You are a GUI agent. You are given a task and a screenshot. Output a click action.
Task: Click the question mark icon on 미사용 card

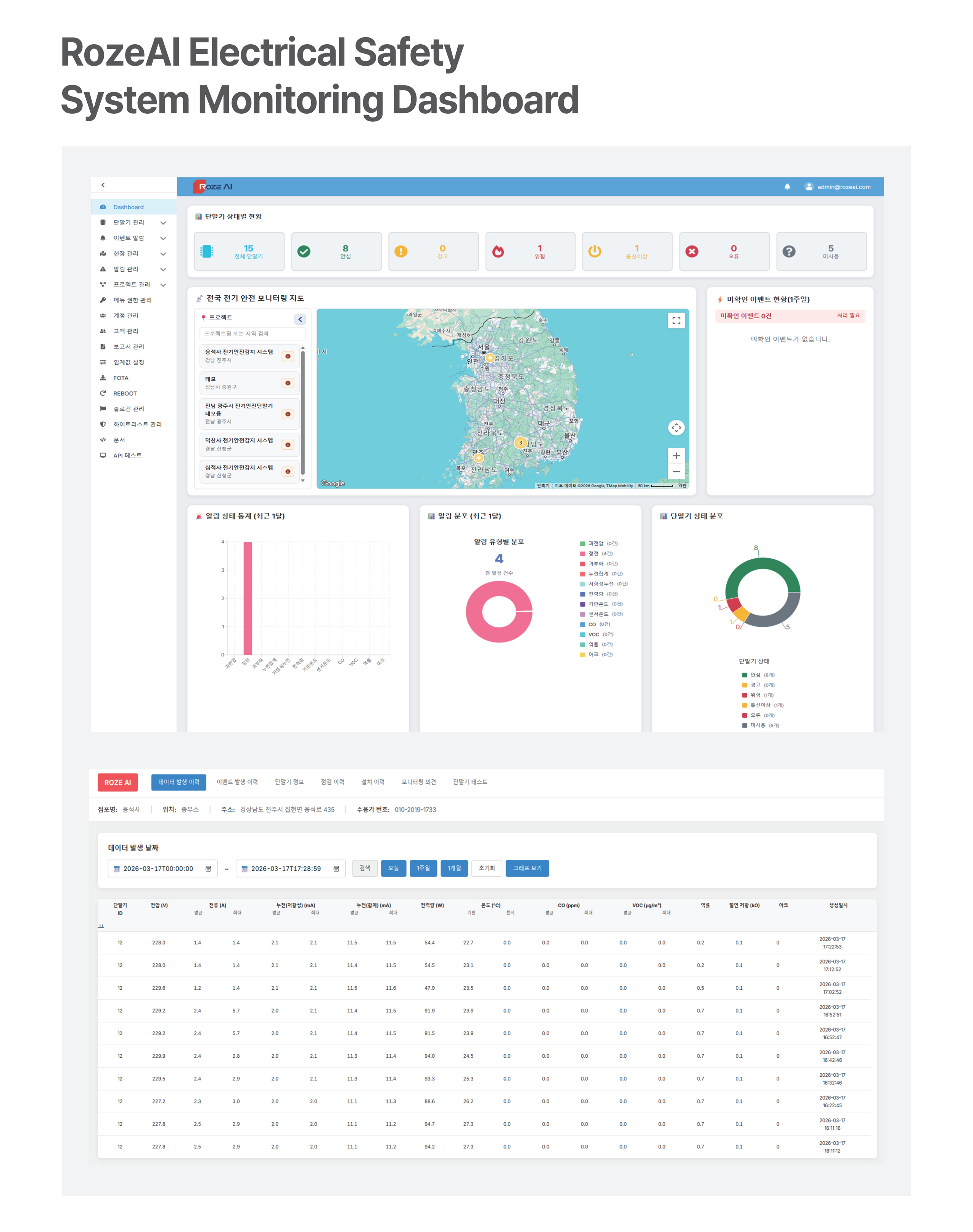coord(789,251)
